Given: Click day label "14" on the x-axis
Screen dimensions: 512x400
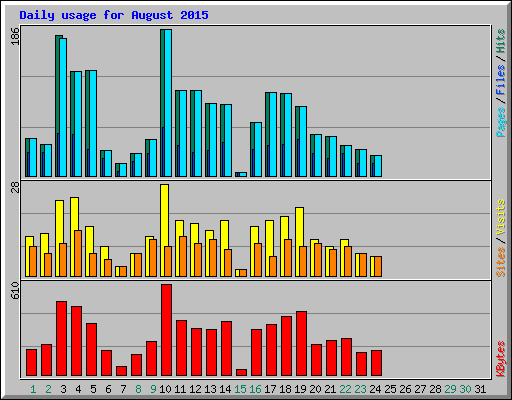Looking at the screenshot, I should [x=225, y=389].
